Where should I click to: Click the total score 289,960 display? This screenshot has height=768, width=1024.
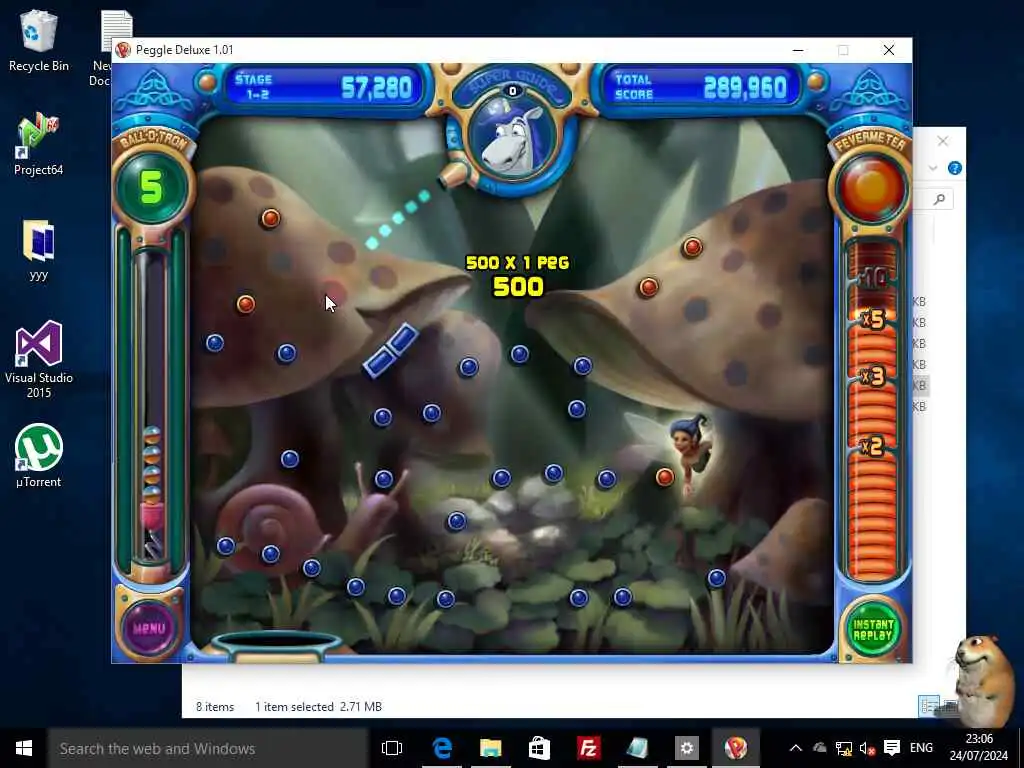click(x=745, y=87)
